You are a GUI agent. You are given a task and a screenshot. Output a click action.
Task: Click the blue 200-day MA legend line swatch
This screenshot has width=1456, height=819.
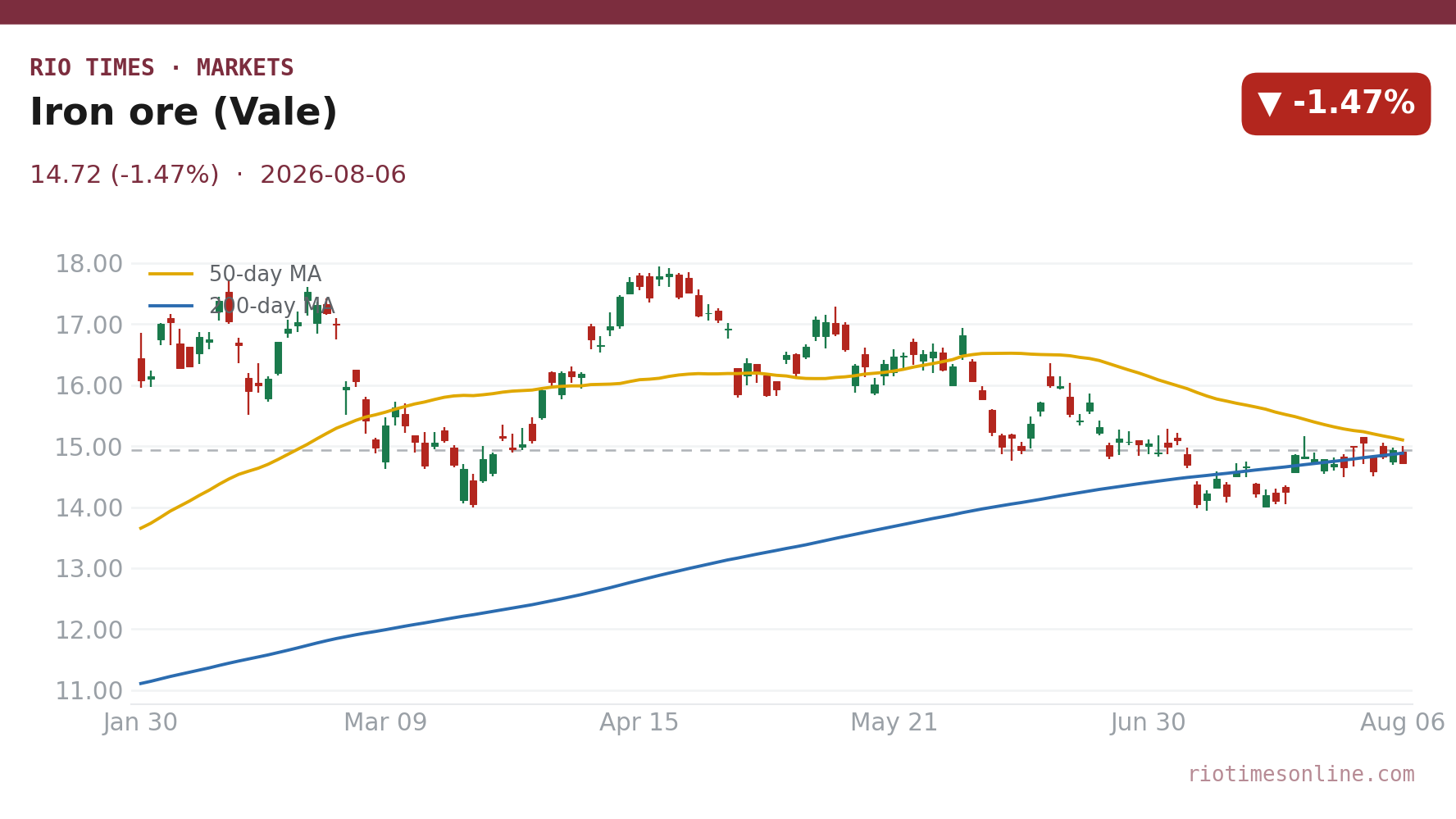pos(171,306)
